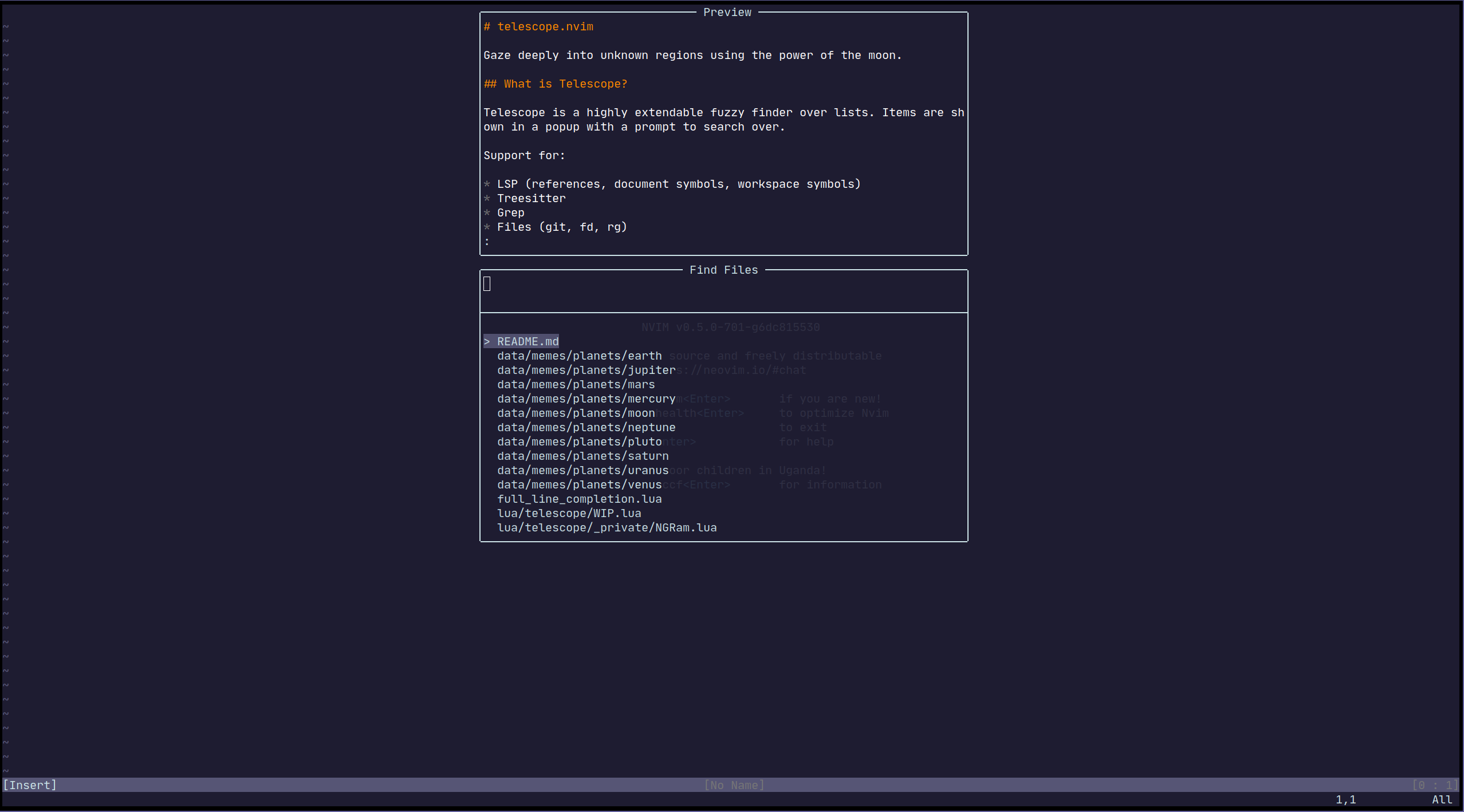The image size is (1464, 812).
Task: Click the Find Files window title
Action: (723, 270)
